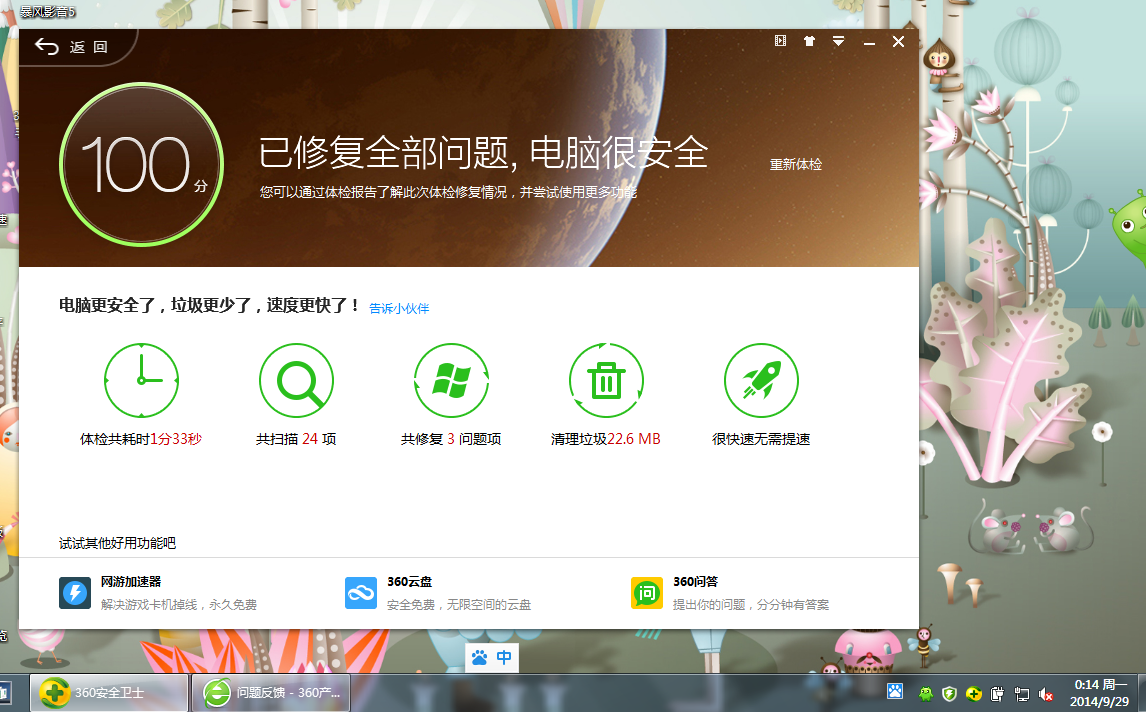
Task: Click the 共扫描 24 项 text
Action: 296,439
